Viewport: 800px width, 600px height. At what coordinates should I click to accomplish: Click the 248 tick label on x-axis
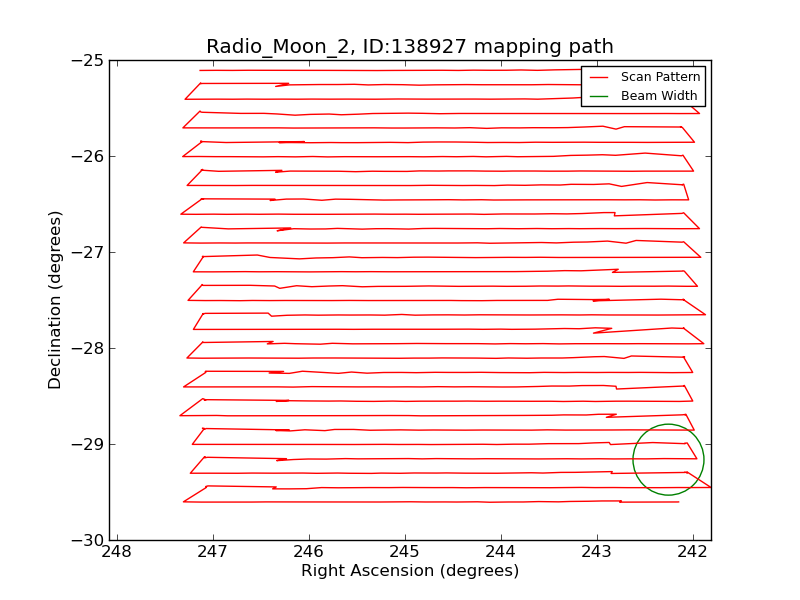117,552
